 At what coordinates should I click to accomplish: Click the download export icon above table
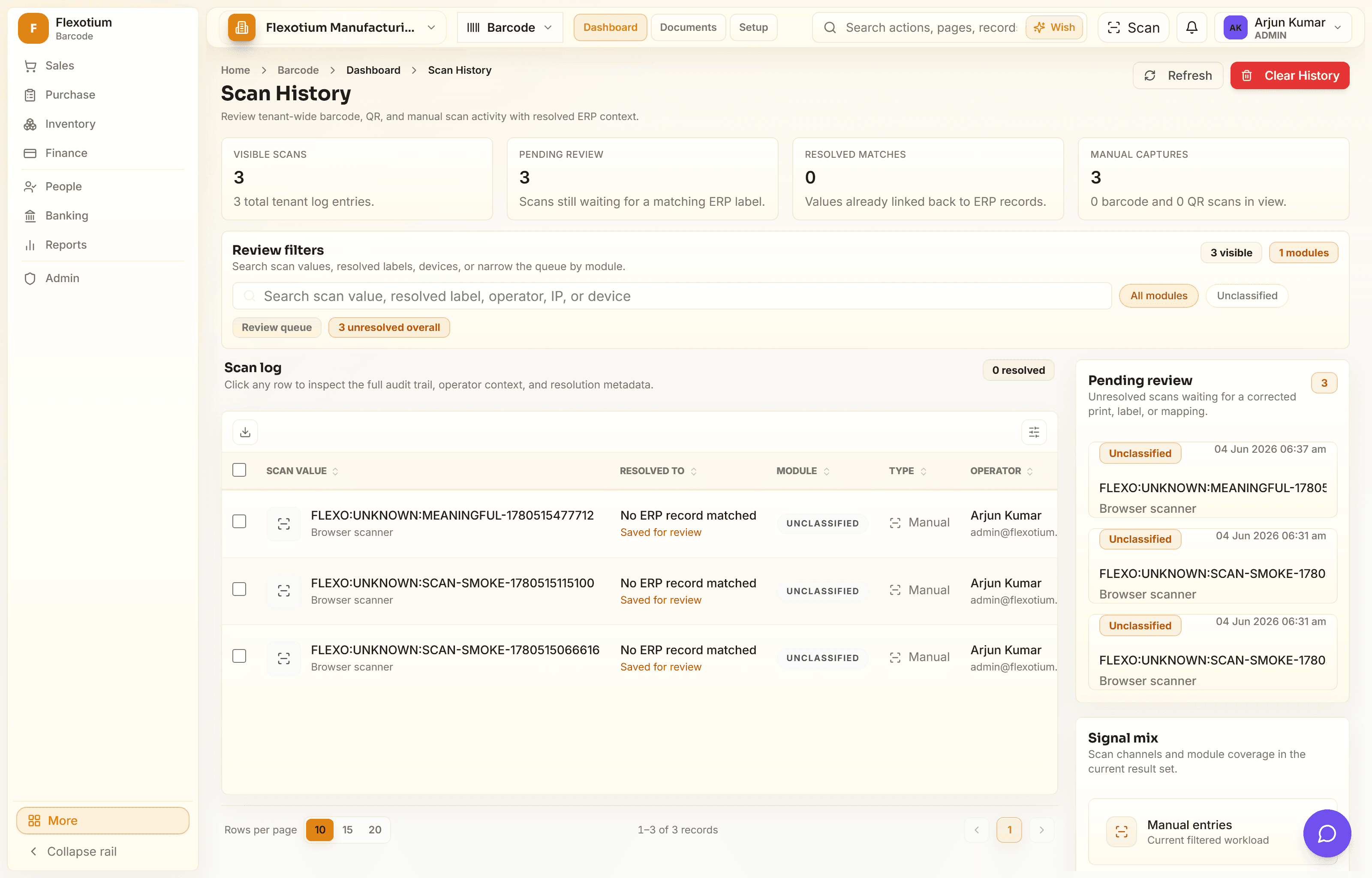coord(245,432)
